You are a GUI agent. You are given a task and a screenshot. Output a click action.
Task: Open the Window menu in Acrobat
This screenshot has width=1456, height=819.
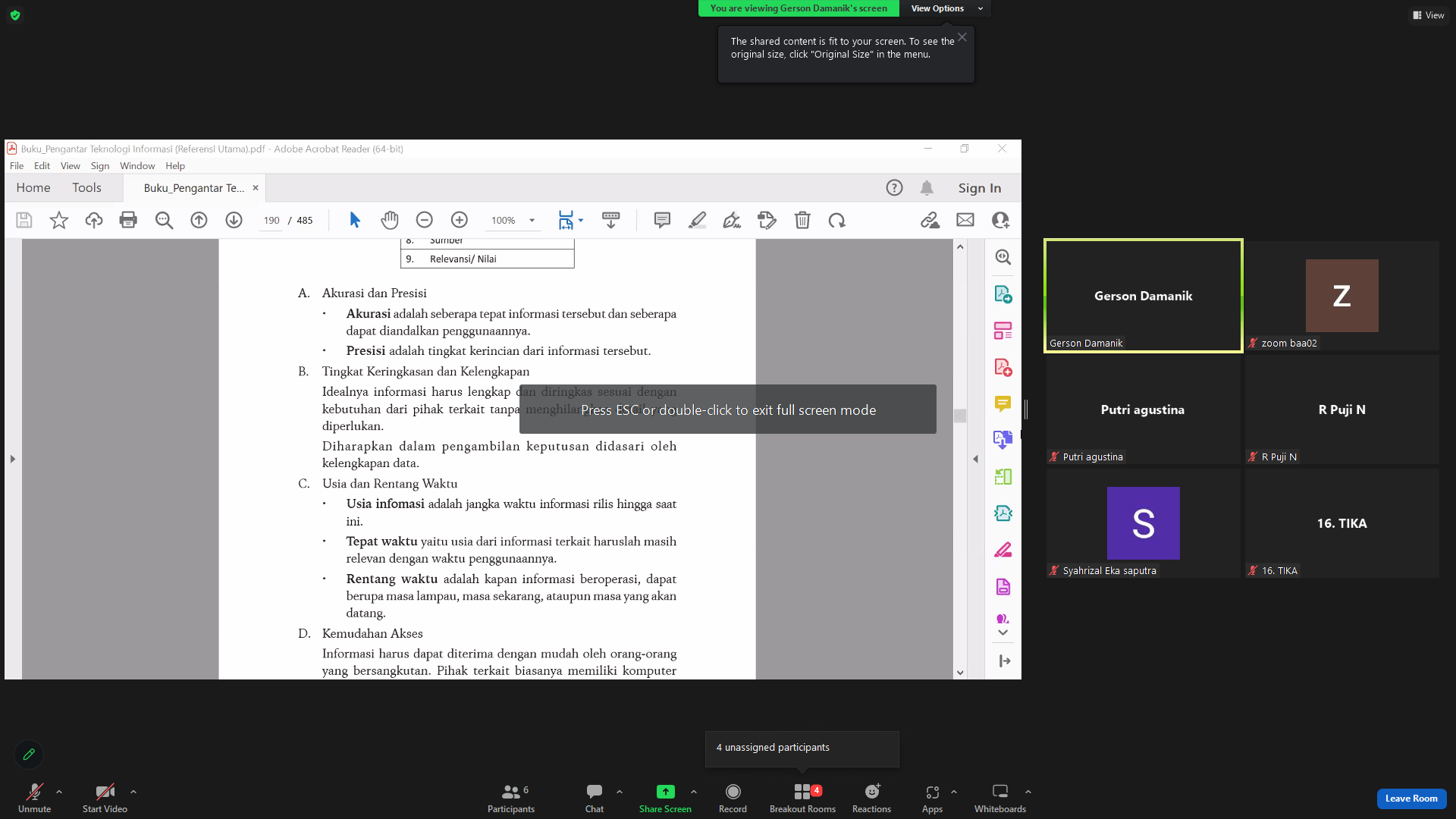click(x=137, y=165)
